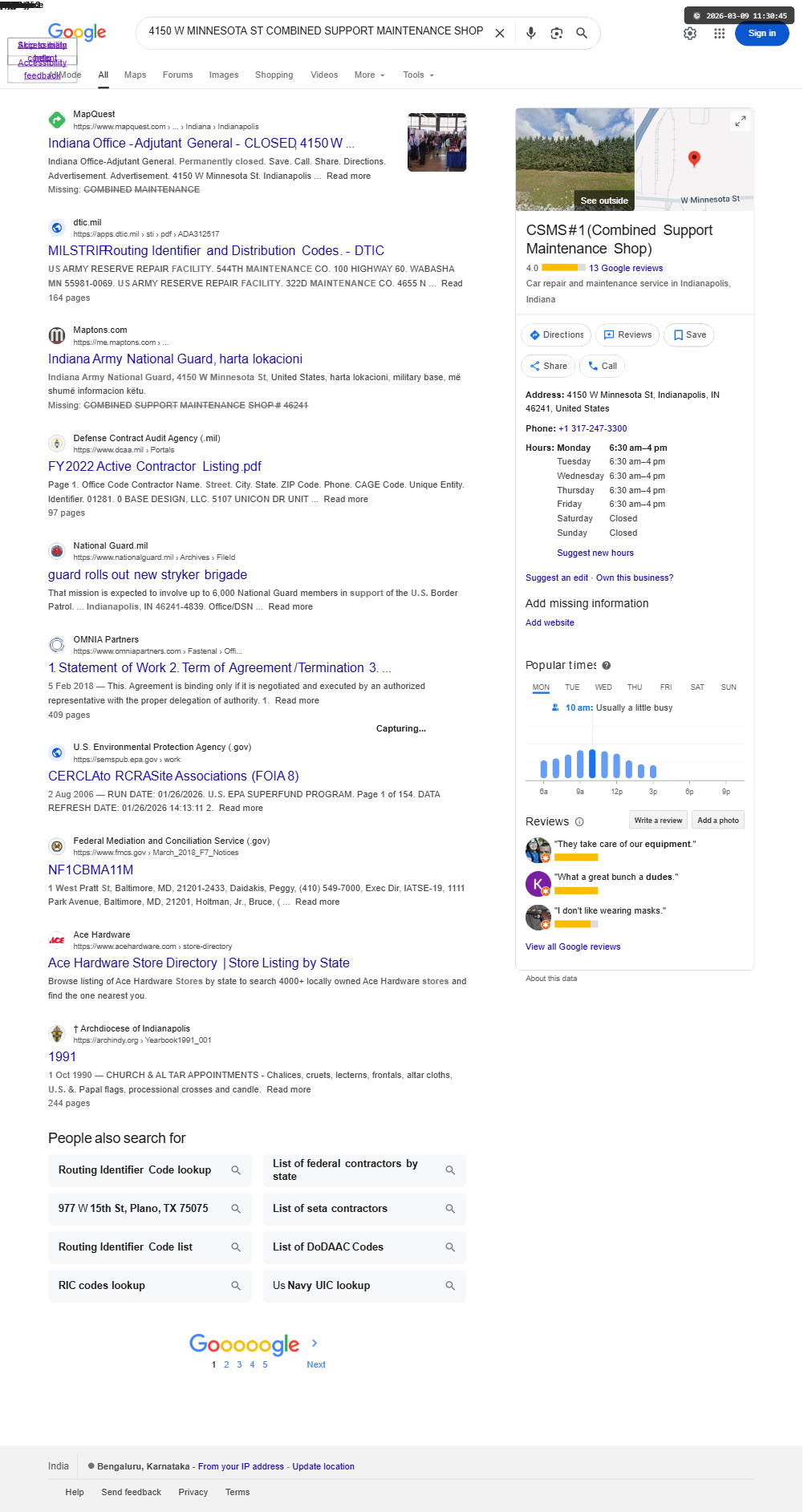
Task: Open Reviews info icon
Action: (579, 821)
